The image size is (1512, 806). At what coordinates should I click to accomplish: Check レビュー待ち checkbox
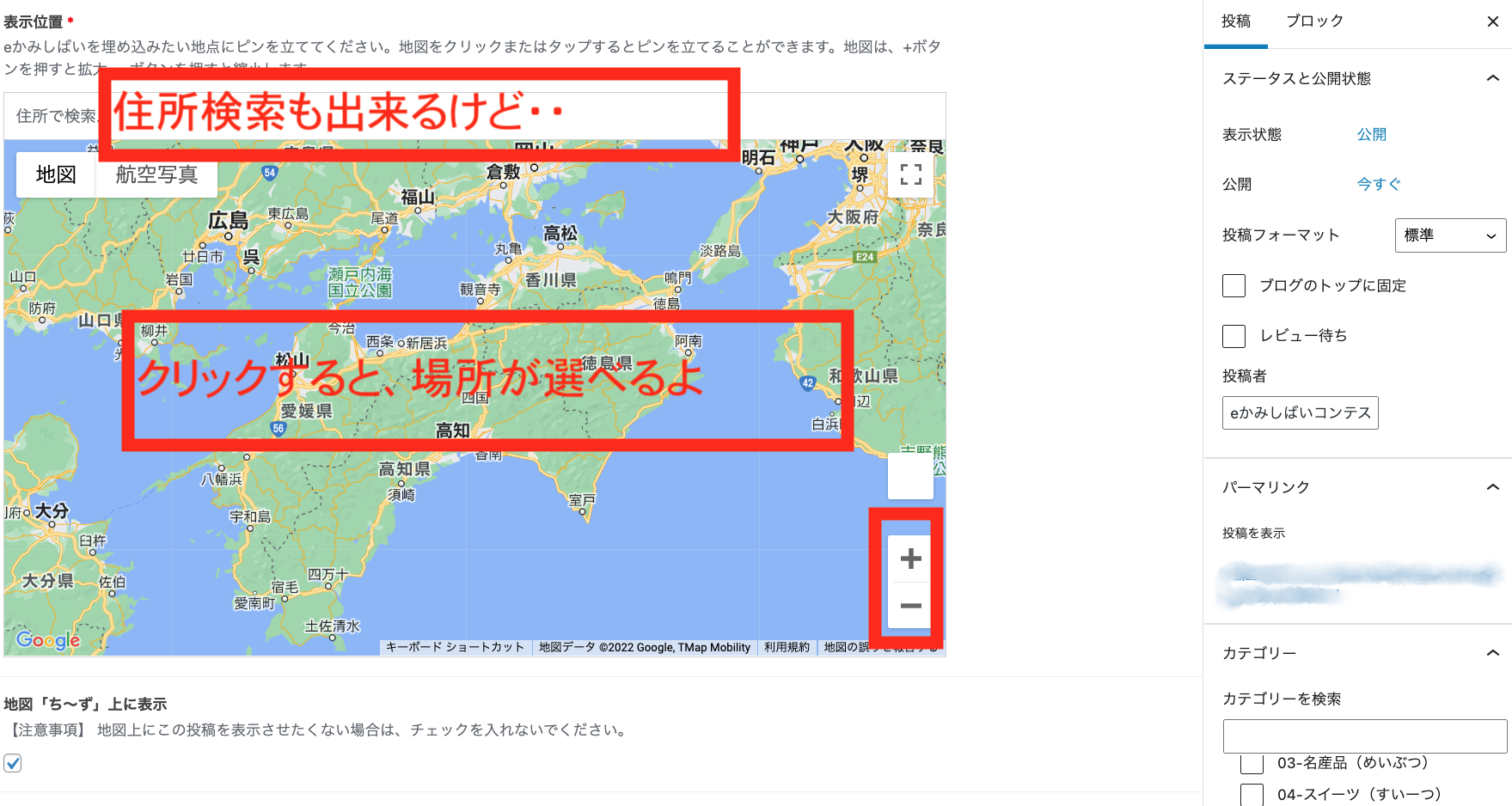coord(1233,335)
